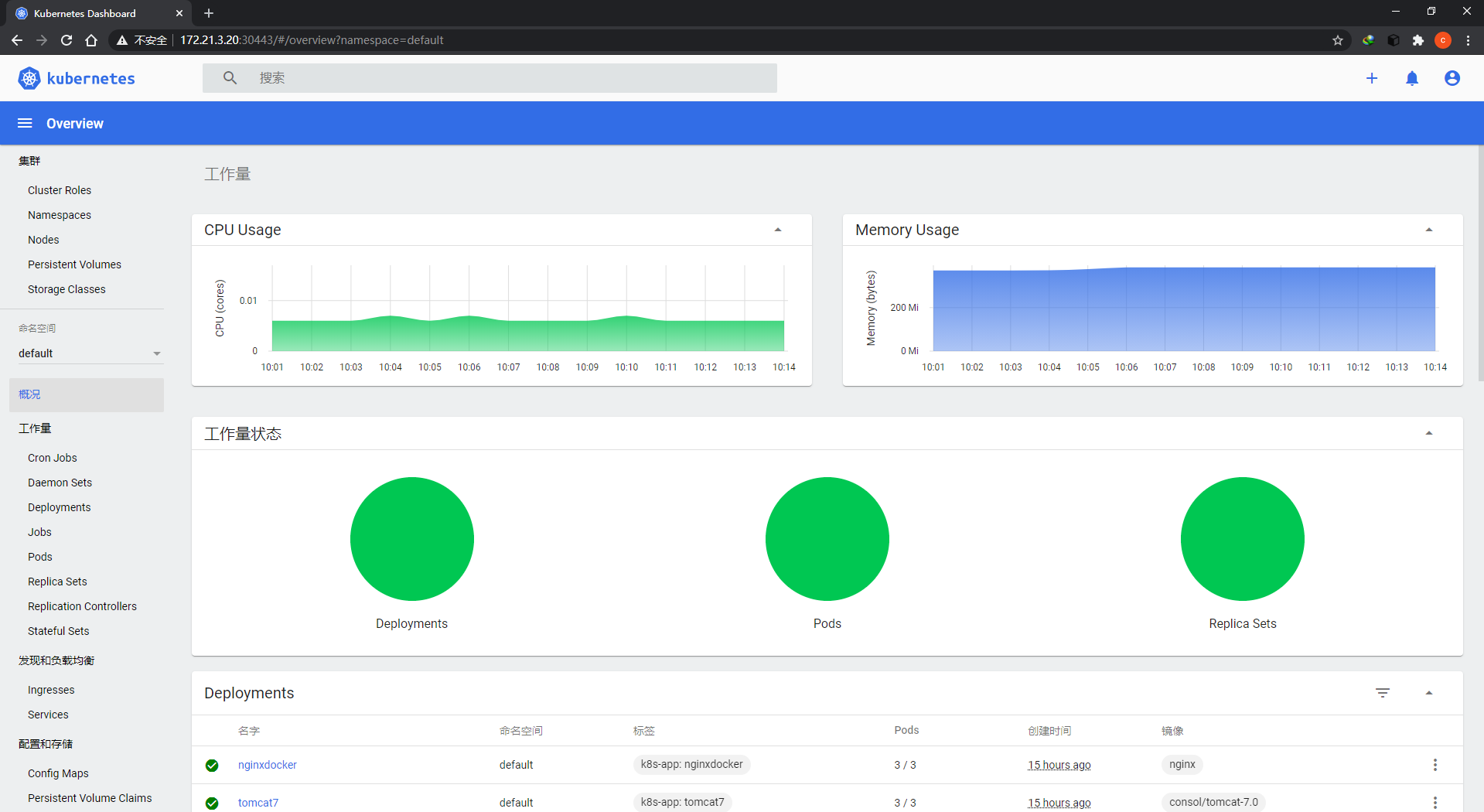Click the Replica Sets green status circle
The image size is (1484, 812).
[1243, 539]
